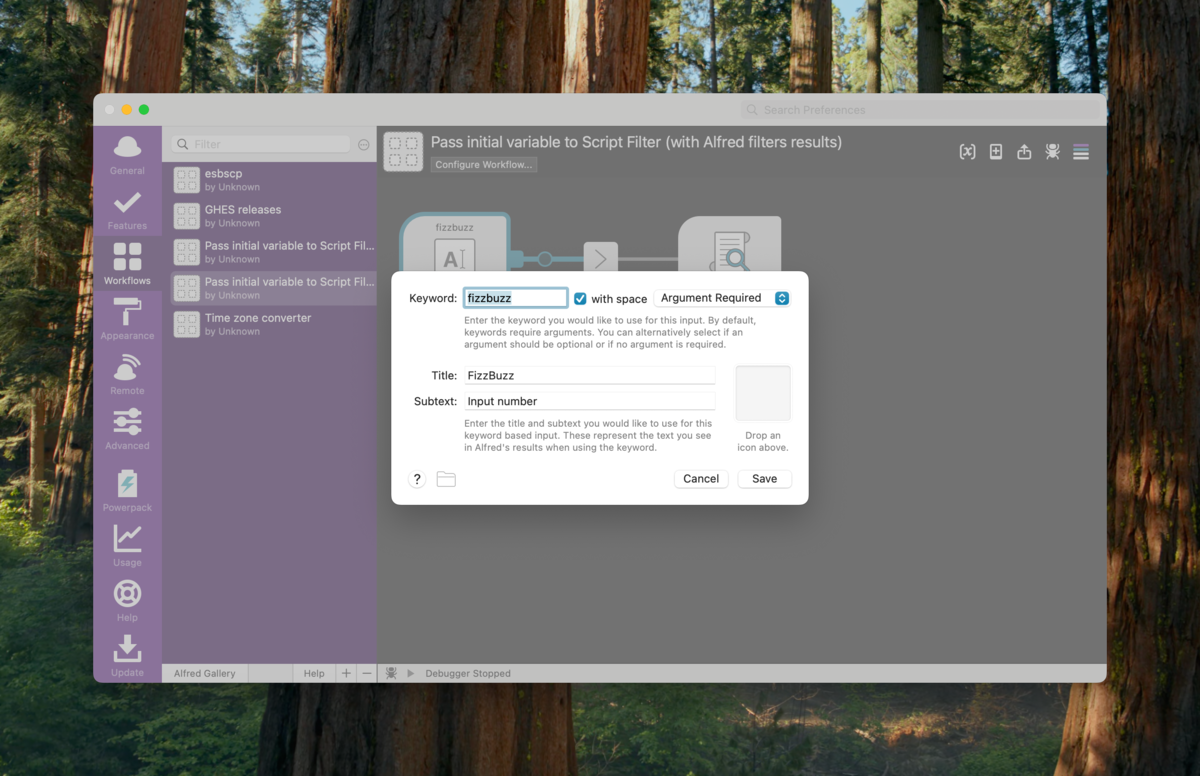Click the Script Filter node on canvas
The width and height of the screenshot is (1200, 776).
(x=730, y=244)
